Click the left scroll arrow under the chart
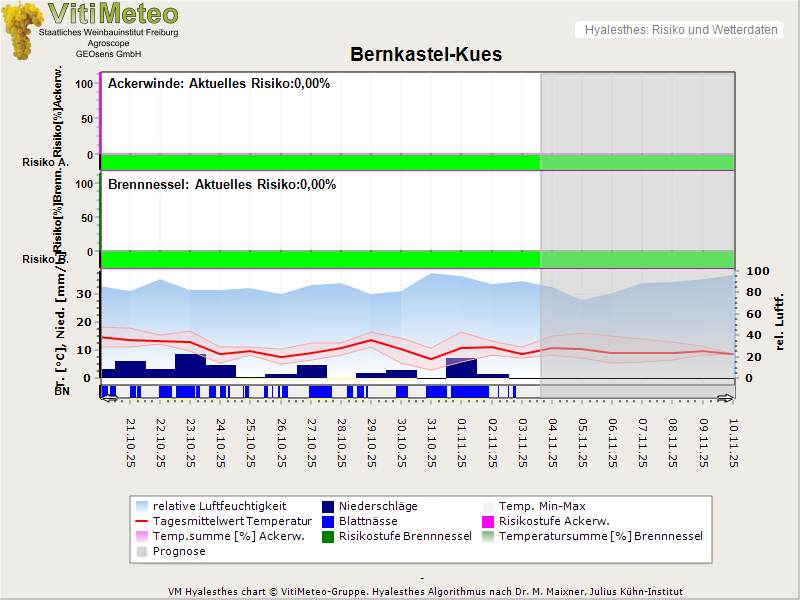The height and width of the screenshot is (600, 800). click(x=109, y=399)
